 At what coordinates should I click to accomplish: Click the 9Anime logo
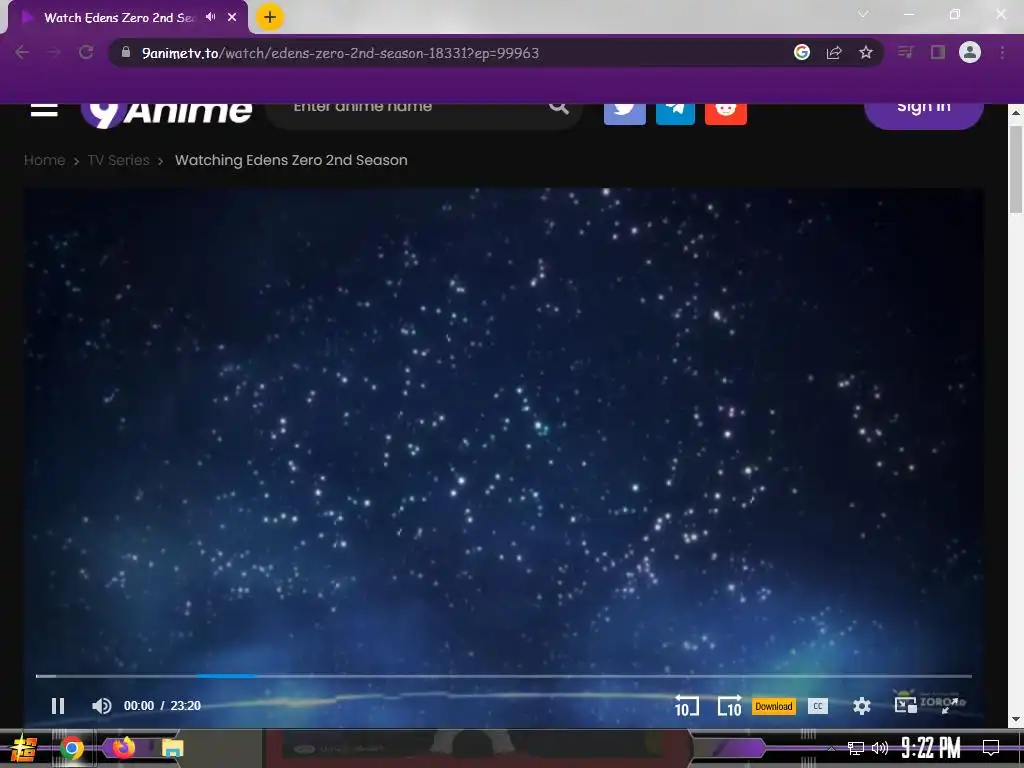click(x=167, y=114)
